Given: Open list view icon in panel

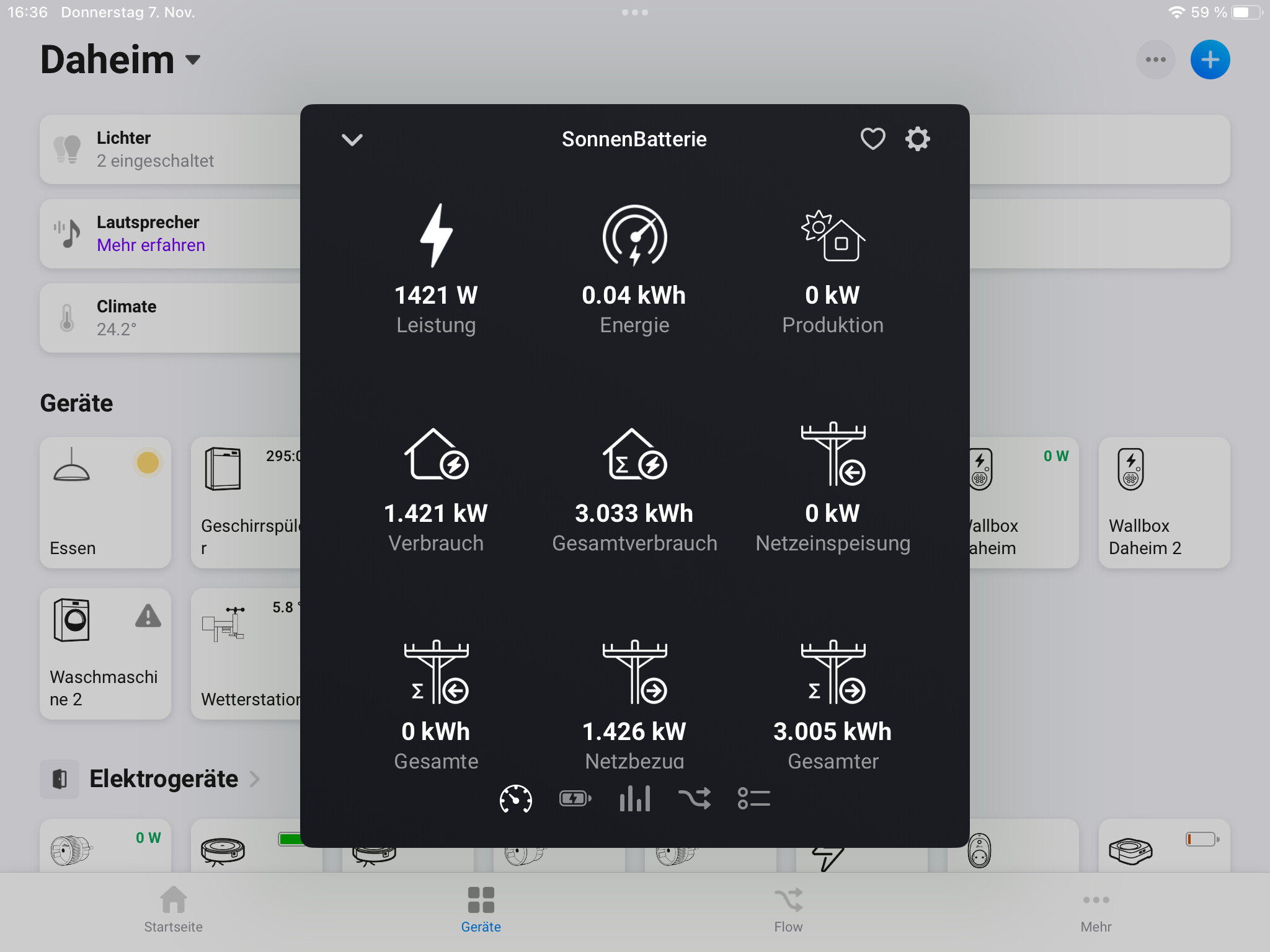Looking at the screenshot, I should (x=753, y=798).
